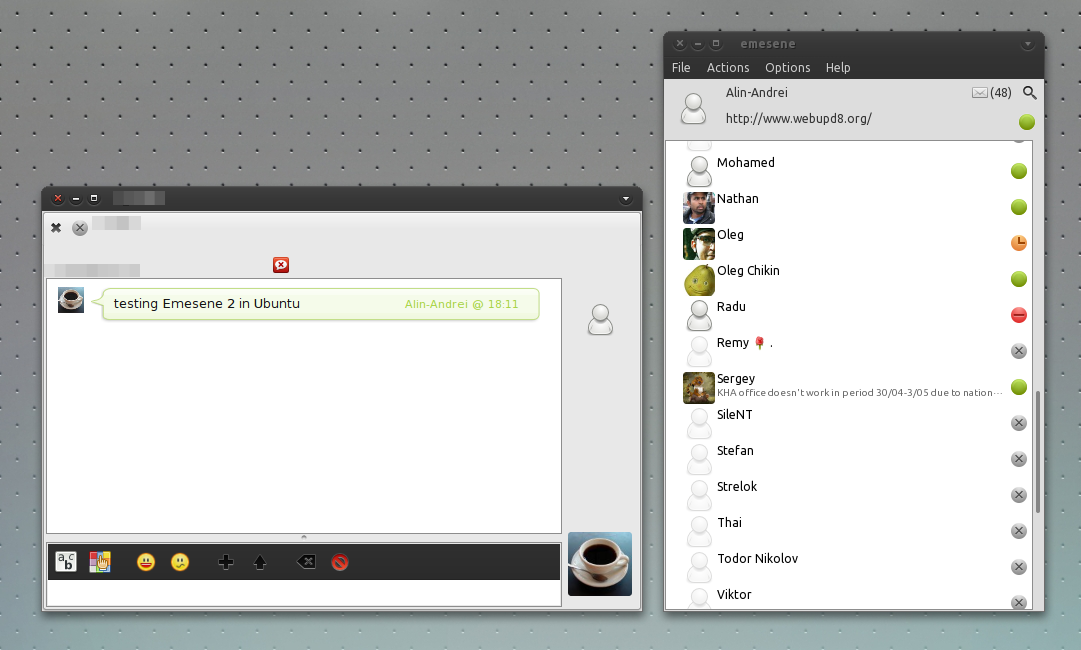This screenshot has height=650, width=1081.
Task: Click the contact list vertical scrollbar
Action: pyautogui.click(x=1038, y=451)
